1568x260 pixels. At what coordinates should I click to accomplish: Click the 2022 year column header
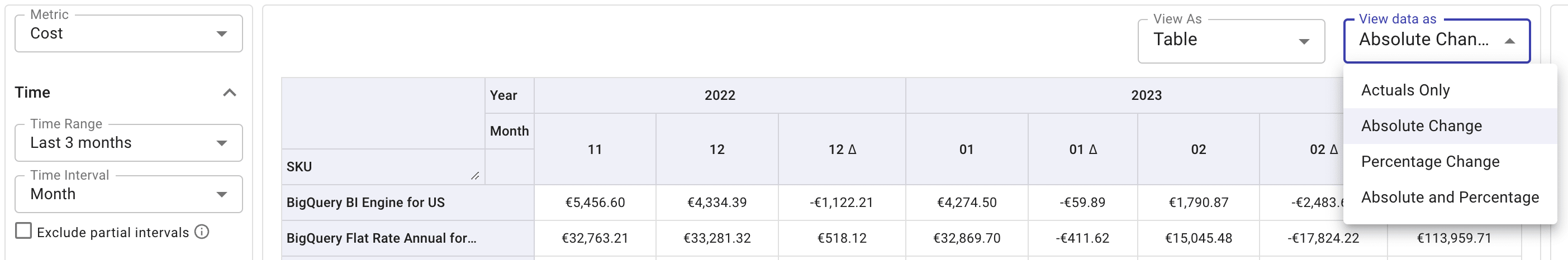[x=720, y=95]
